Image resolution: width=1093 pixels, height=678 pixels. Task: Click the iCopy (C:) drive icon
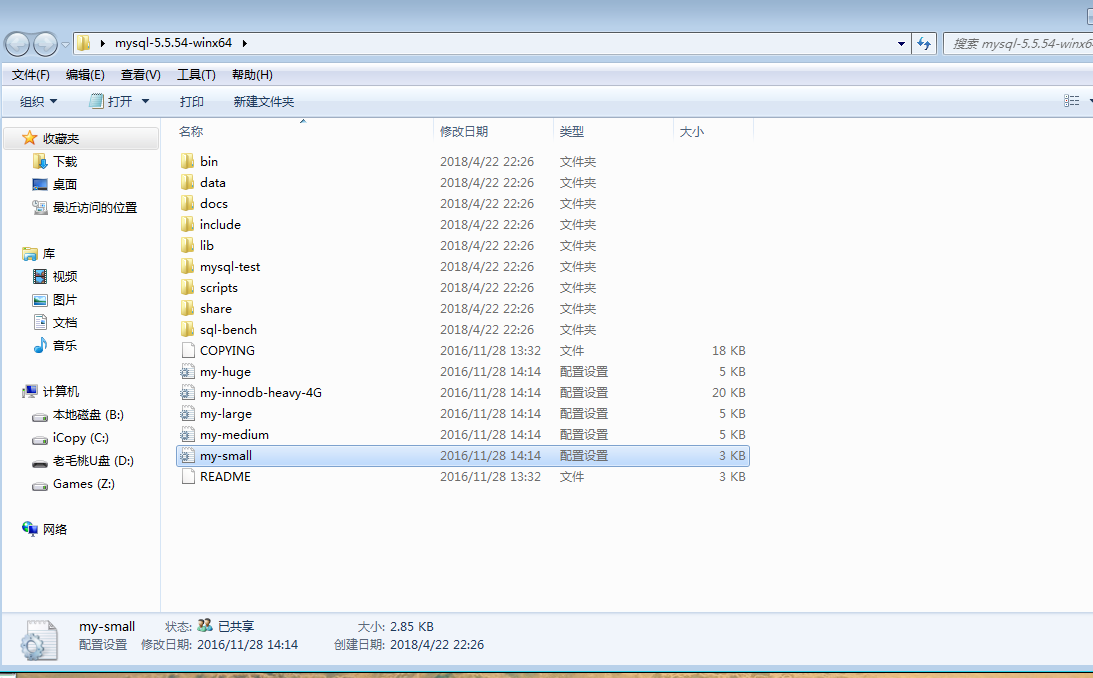(40, 440)
